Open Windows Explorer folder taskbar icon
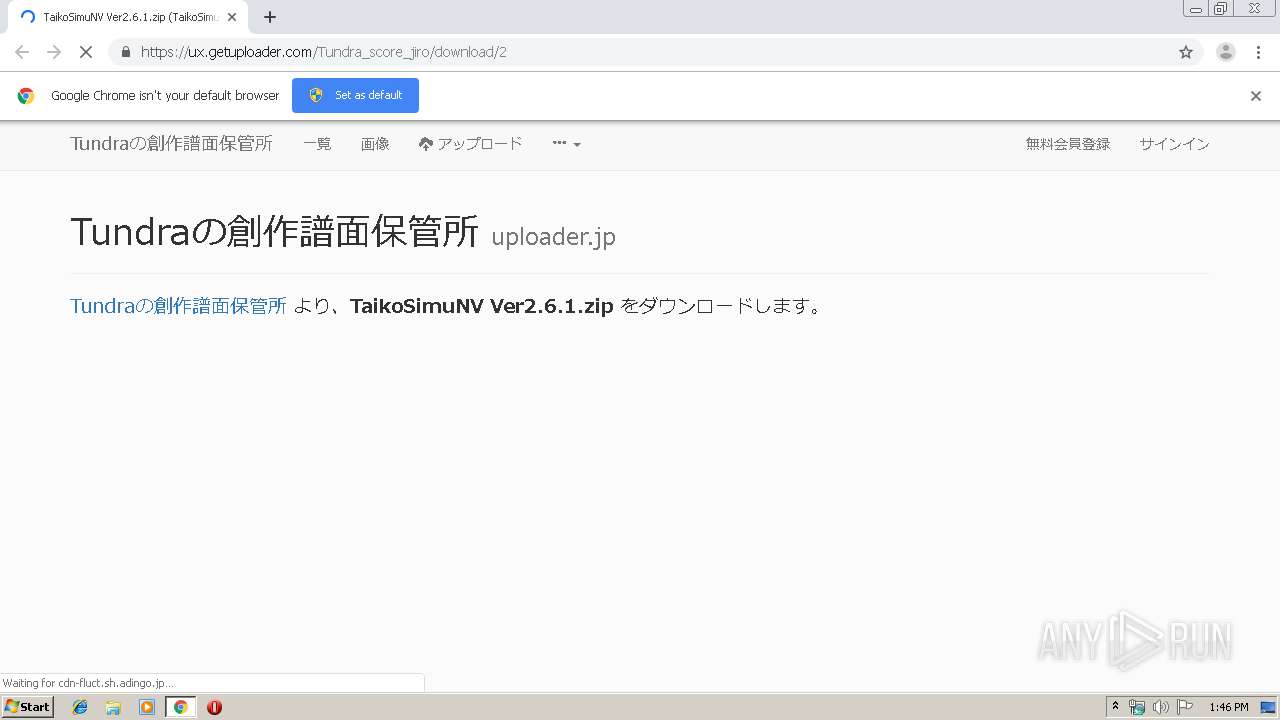The height and width of the screenshot is (720, 1280). click(x=113, y=707)
